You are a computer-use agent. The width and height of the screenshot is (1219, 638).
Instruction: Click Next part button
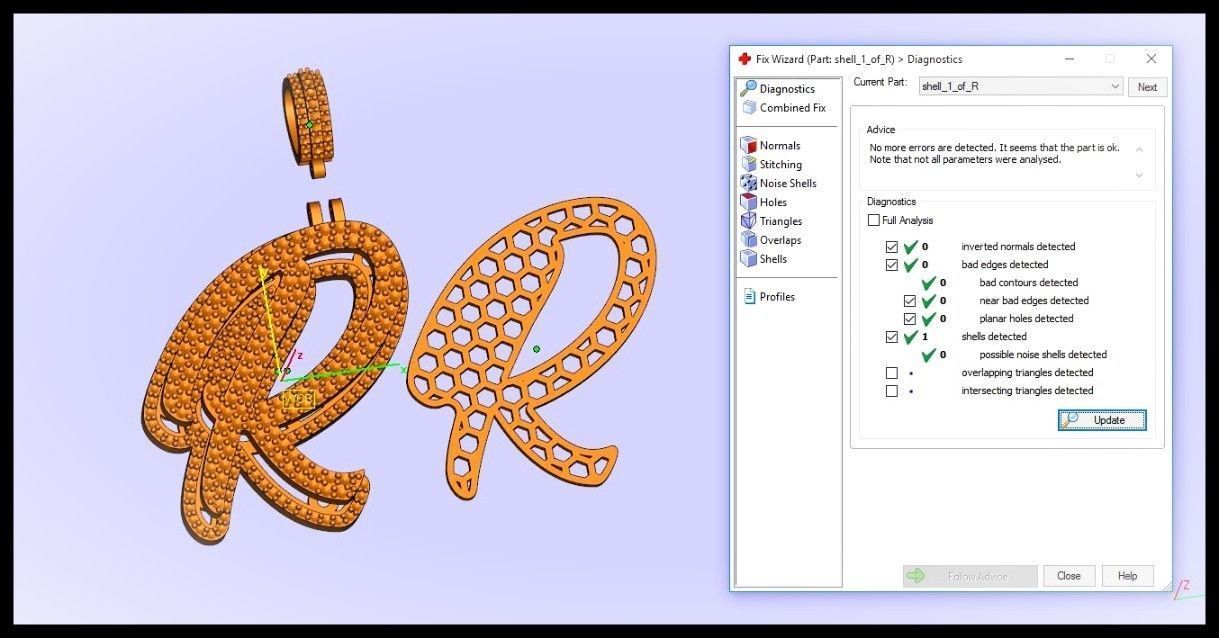coord(1148,87)
